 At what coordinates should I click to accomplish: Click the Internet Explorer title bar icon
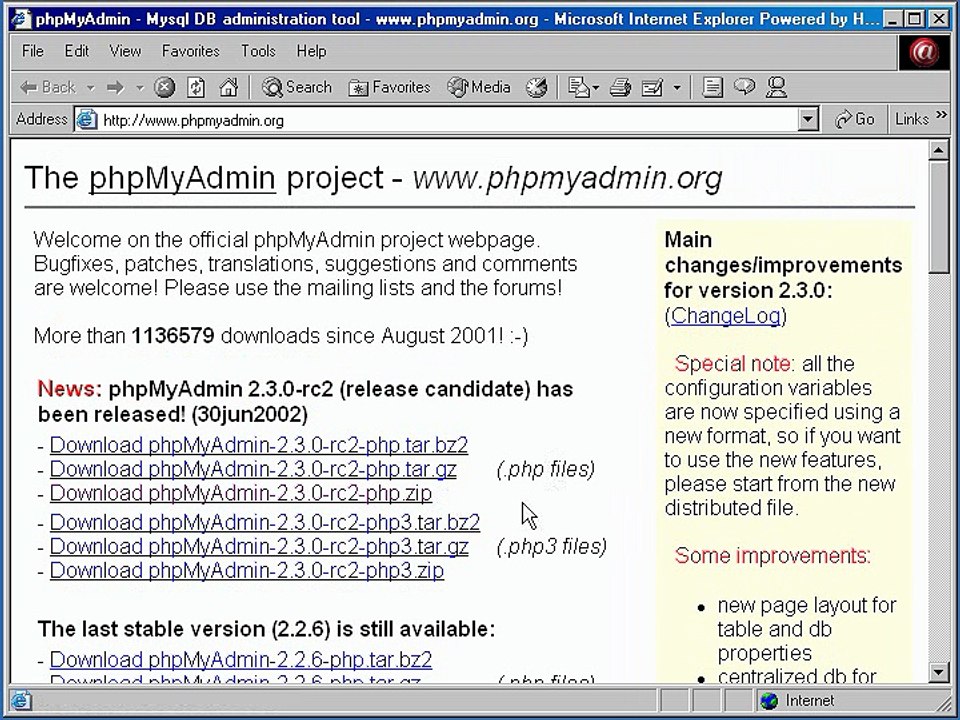(x=21, y=19)
